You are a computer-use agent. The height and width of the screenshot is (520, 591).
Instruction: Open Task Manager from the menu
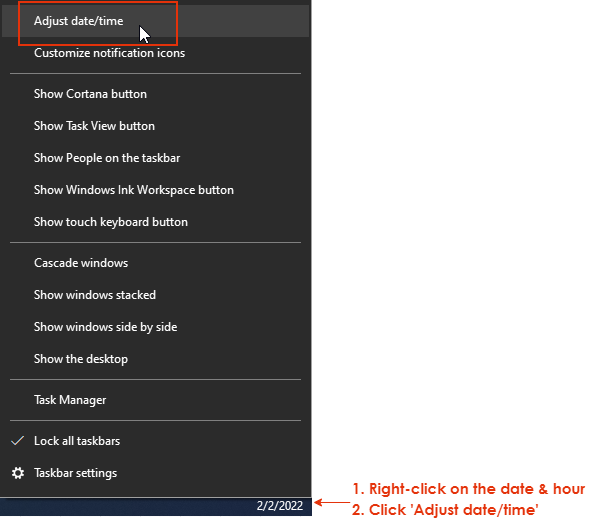(x=155, y=400)
